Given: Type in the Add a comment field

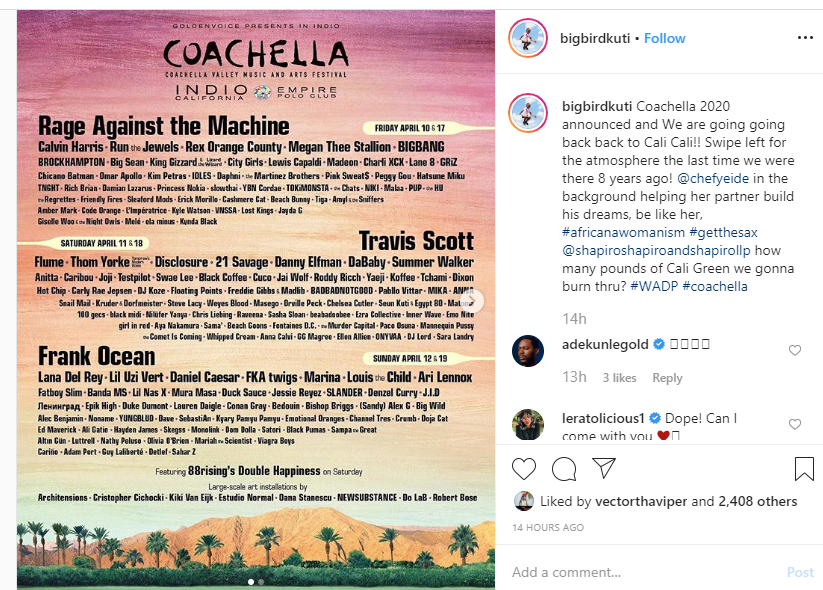Looking at the screenshot, I should point(640,572).
